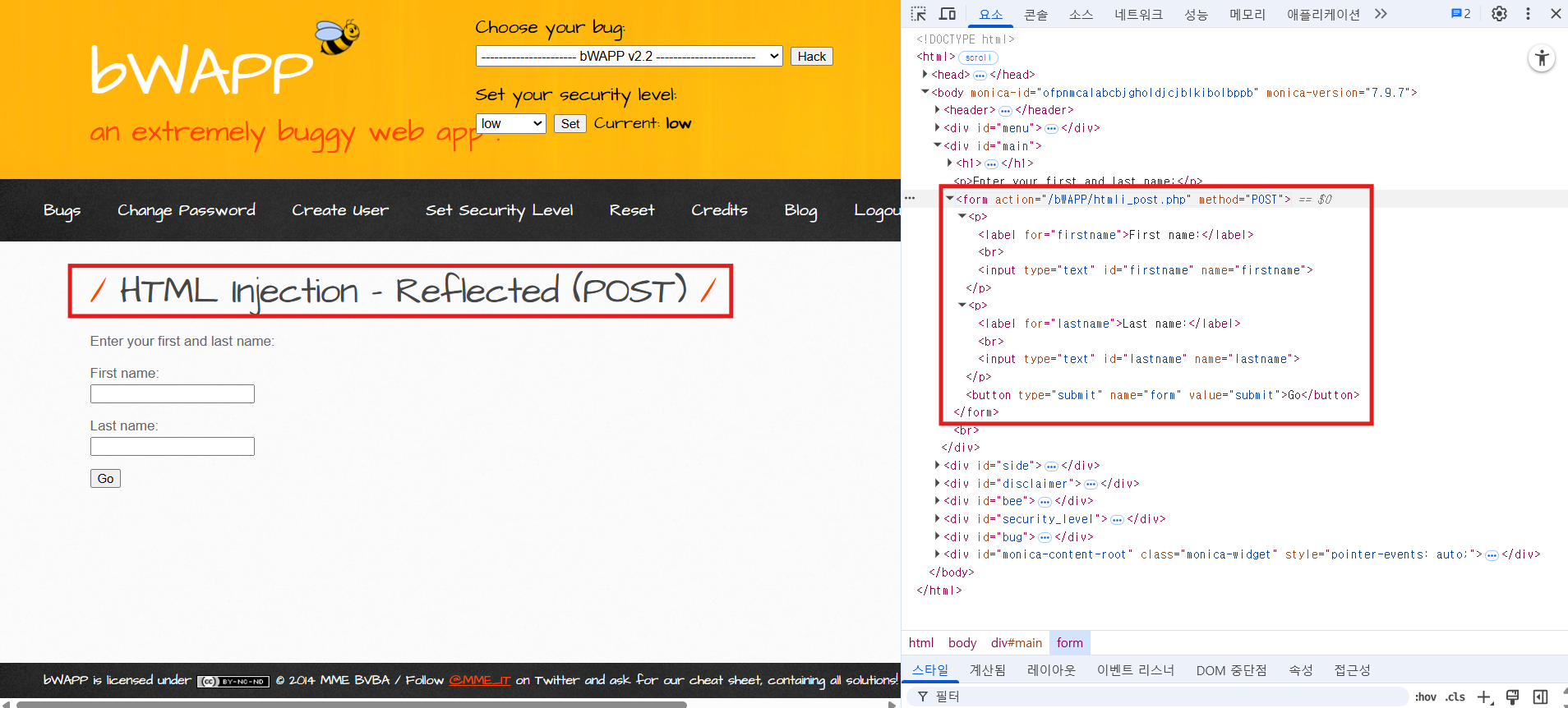Open the 이벤트 리스너 tab
This screenshot has width=1568, height=708.
(1136, 670)
